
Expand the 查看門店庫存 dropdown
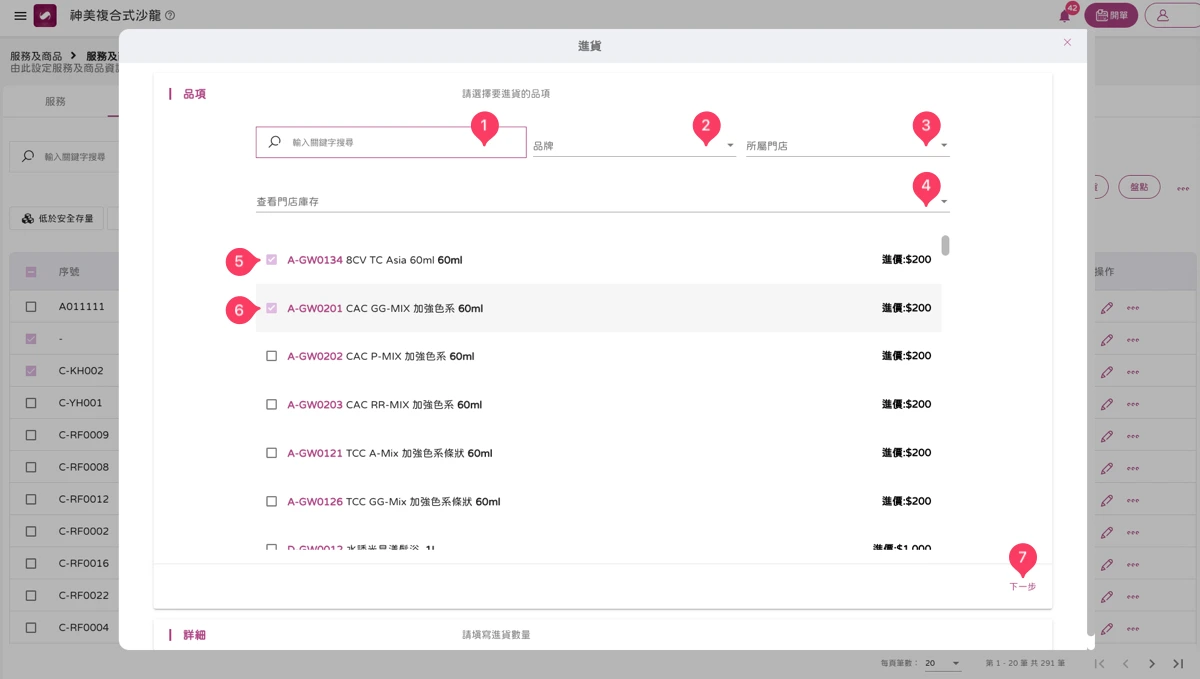(602, 201)
